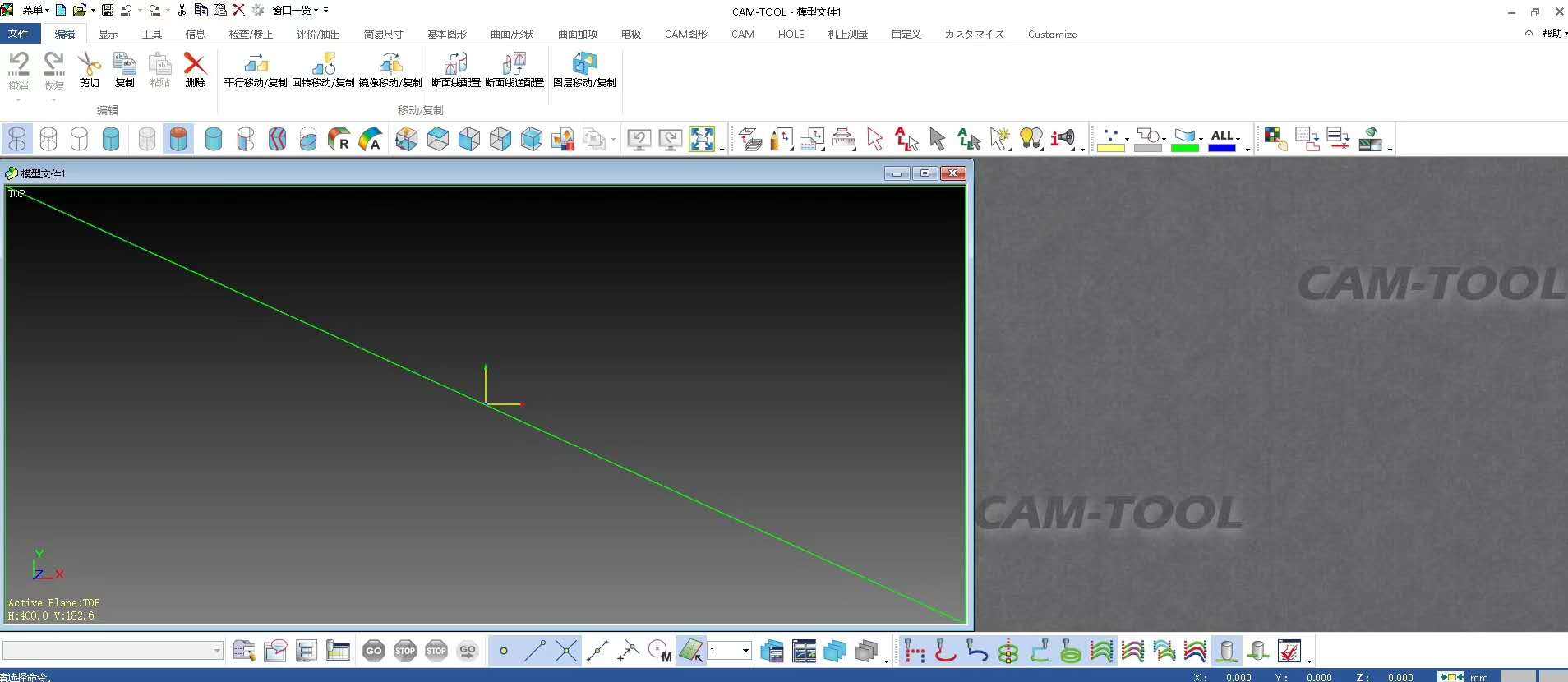Screen dimensions: 1568x682
Task: Switch to the 电极 ribbon tab
Action: tap(630, 34)
